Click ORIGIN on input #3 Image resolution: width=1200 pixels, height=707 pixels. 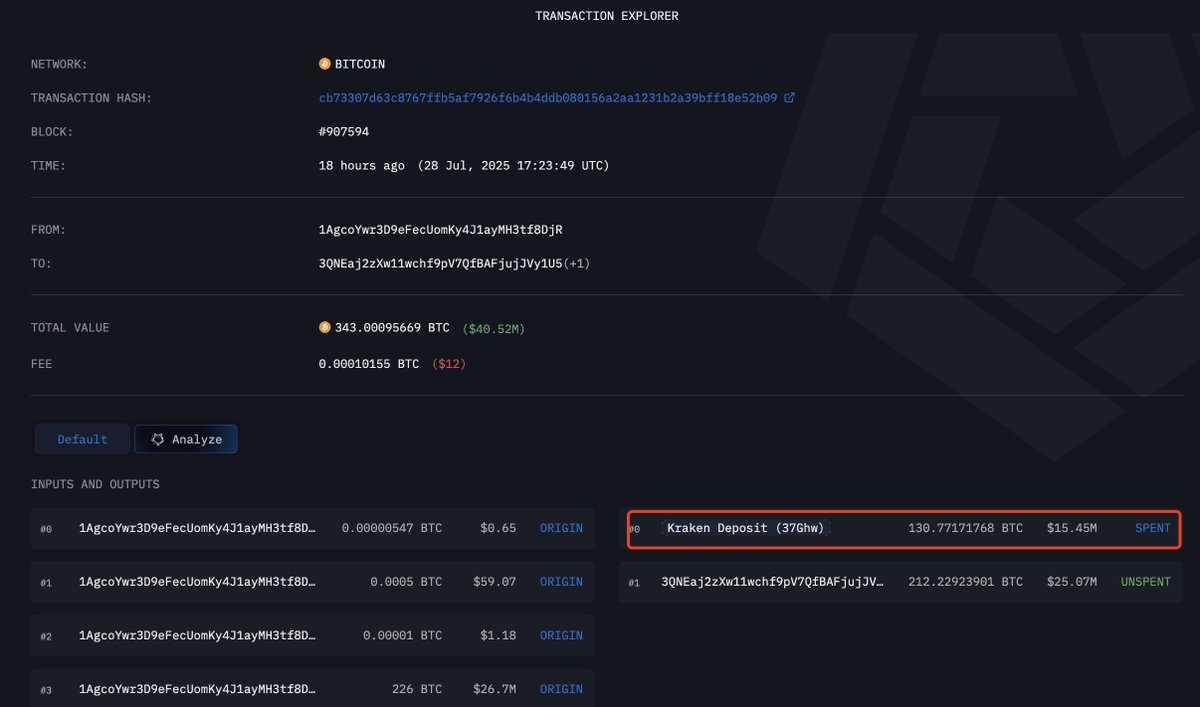[x=561, y=688]
